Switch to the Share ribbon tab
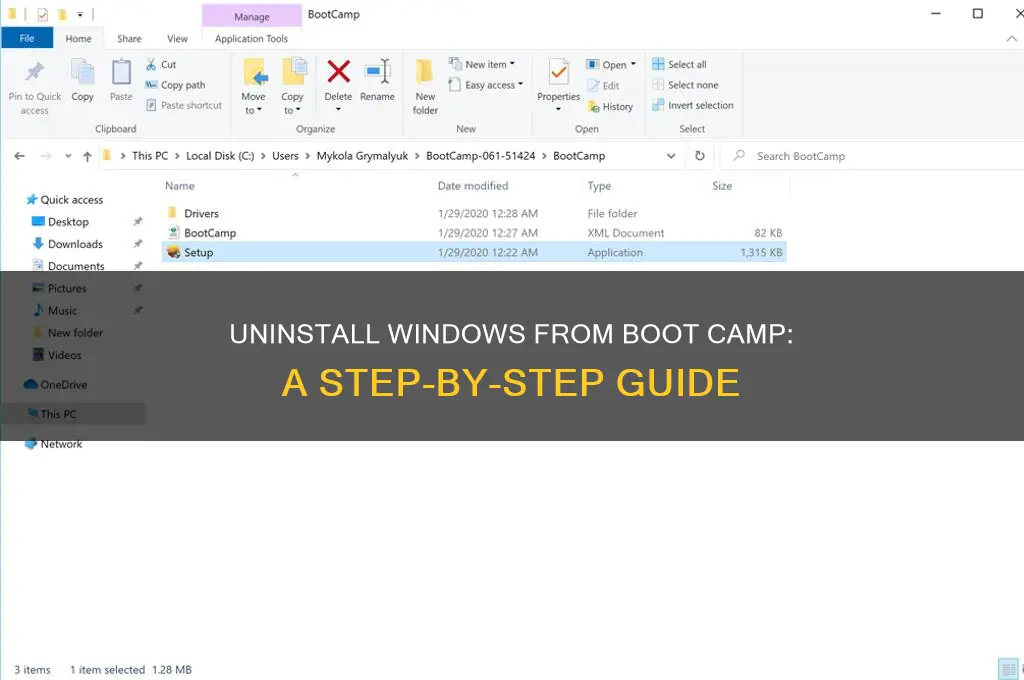 coord(129,39)
